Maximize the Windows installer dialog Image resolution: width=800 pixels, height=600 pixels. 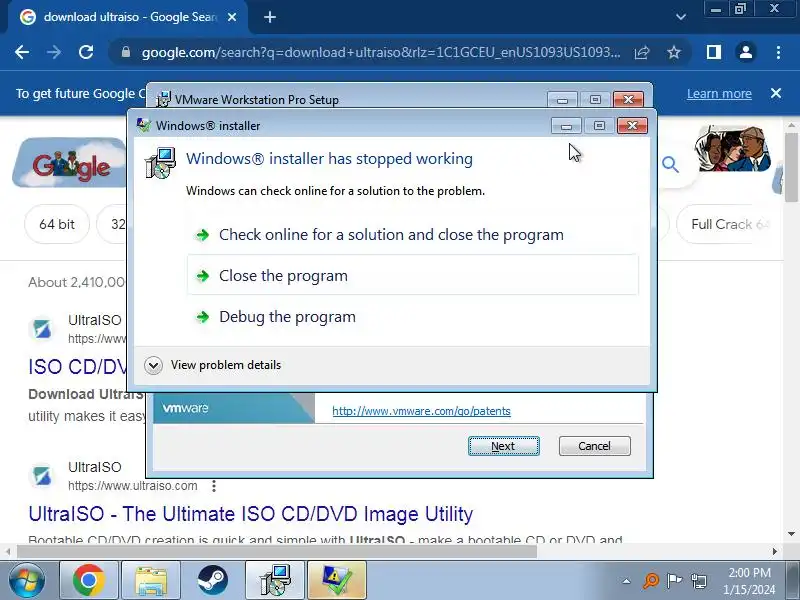[x=599, y=126]
